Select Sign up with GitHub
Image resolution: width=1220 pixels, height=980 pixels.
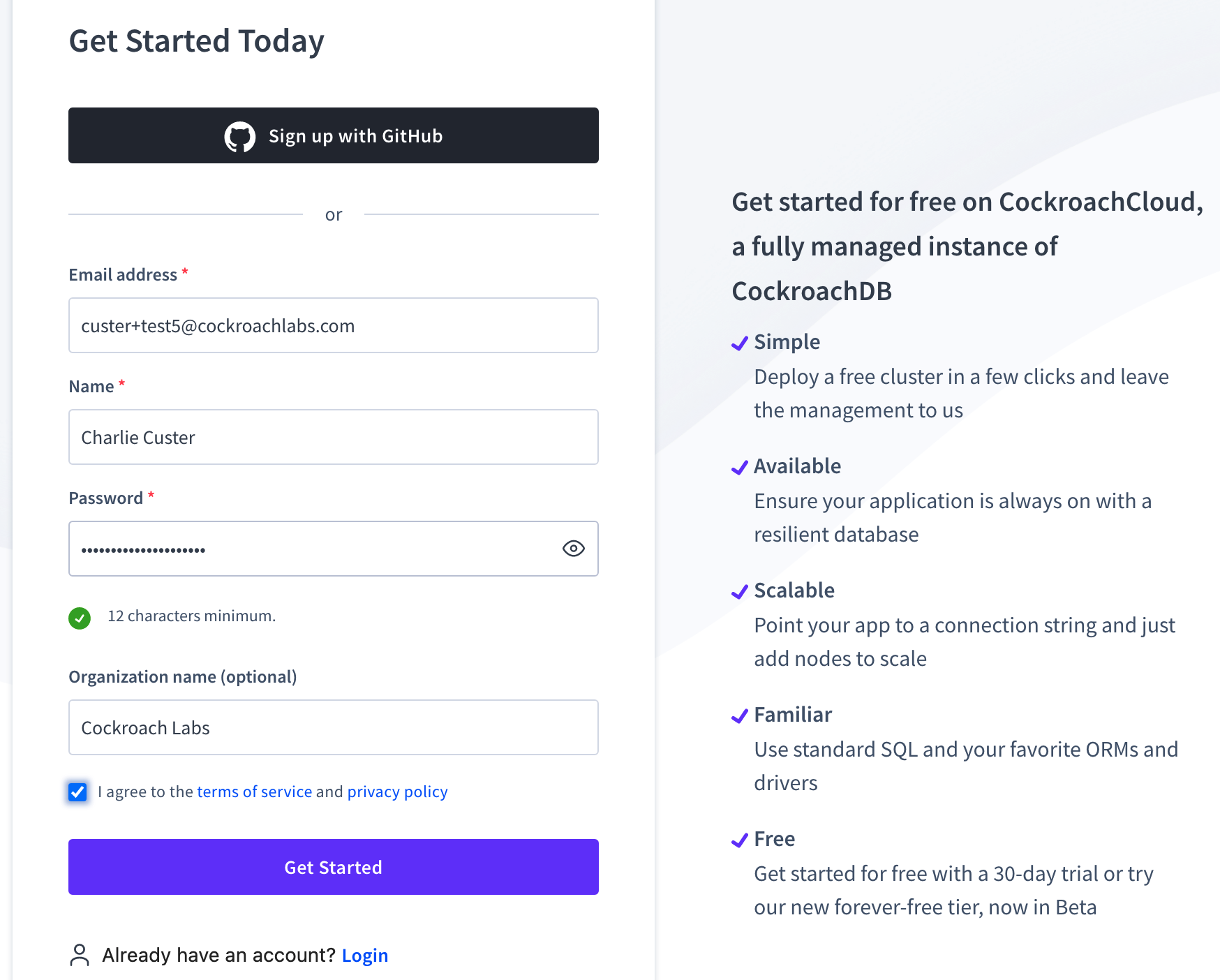(x=333, y=135)
